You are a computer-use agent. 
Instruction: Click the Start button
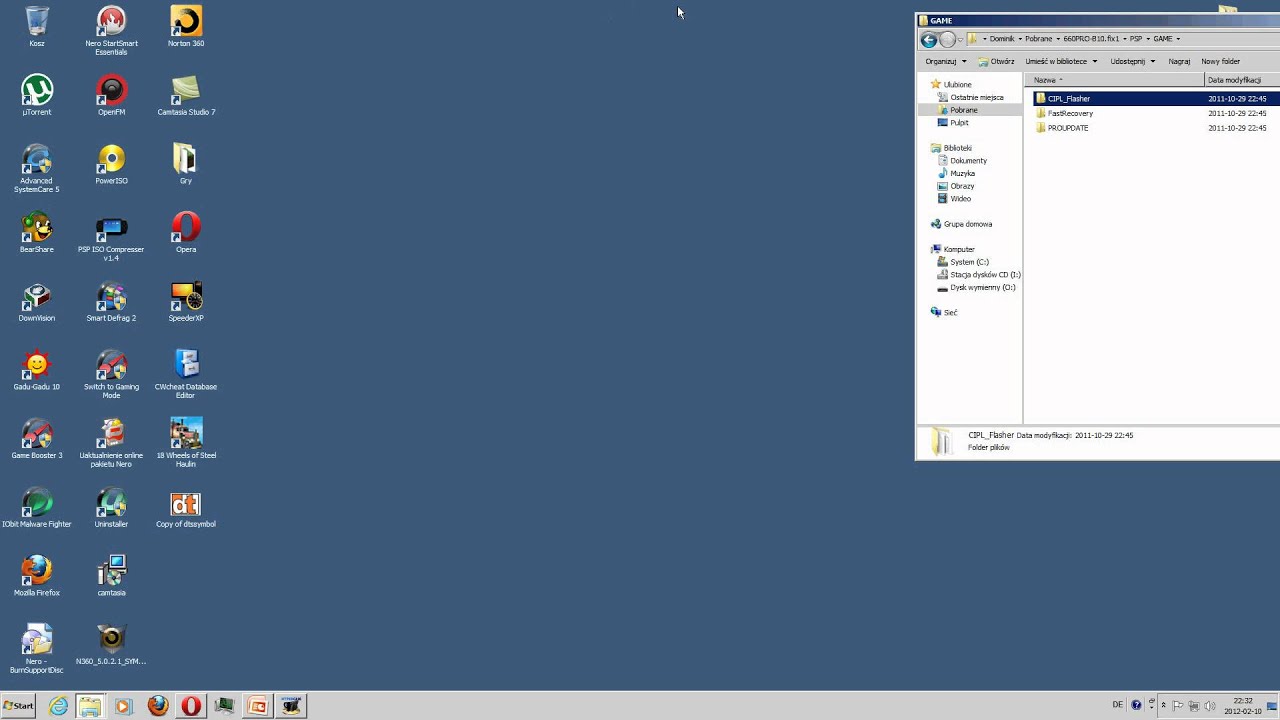[18, 706]
